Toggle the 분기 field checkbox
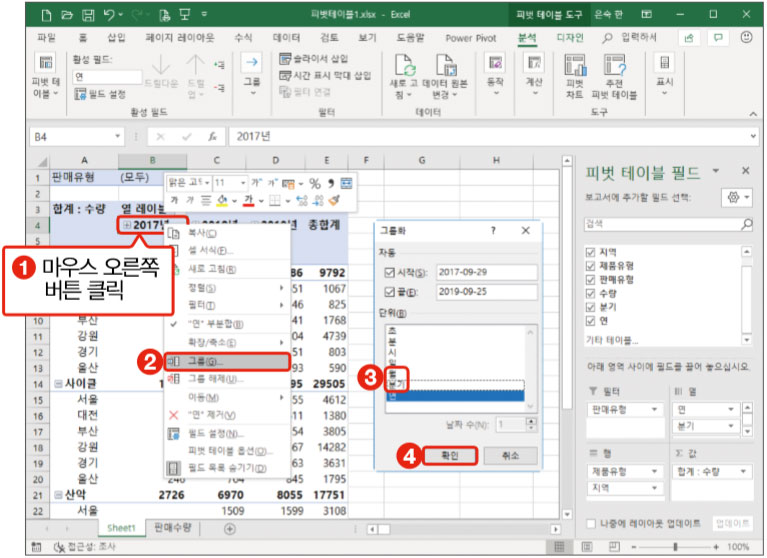Screen dimensions: 767x558 tap(590, 307)
